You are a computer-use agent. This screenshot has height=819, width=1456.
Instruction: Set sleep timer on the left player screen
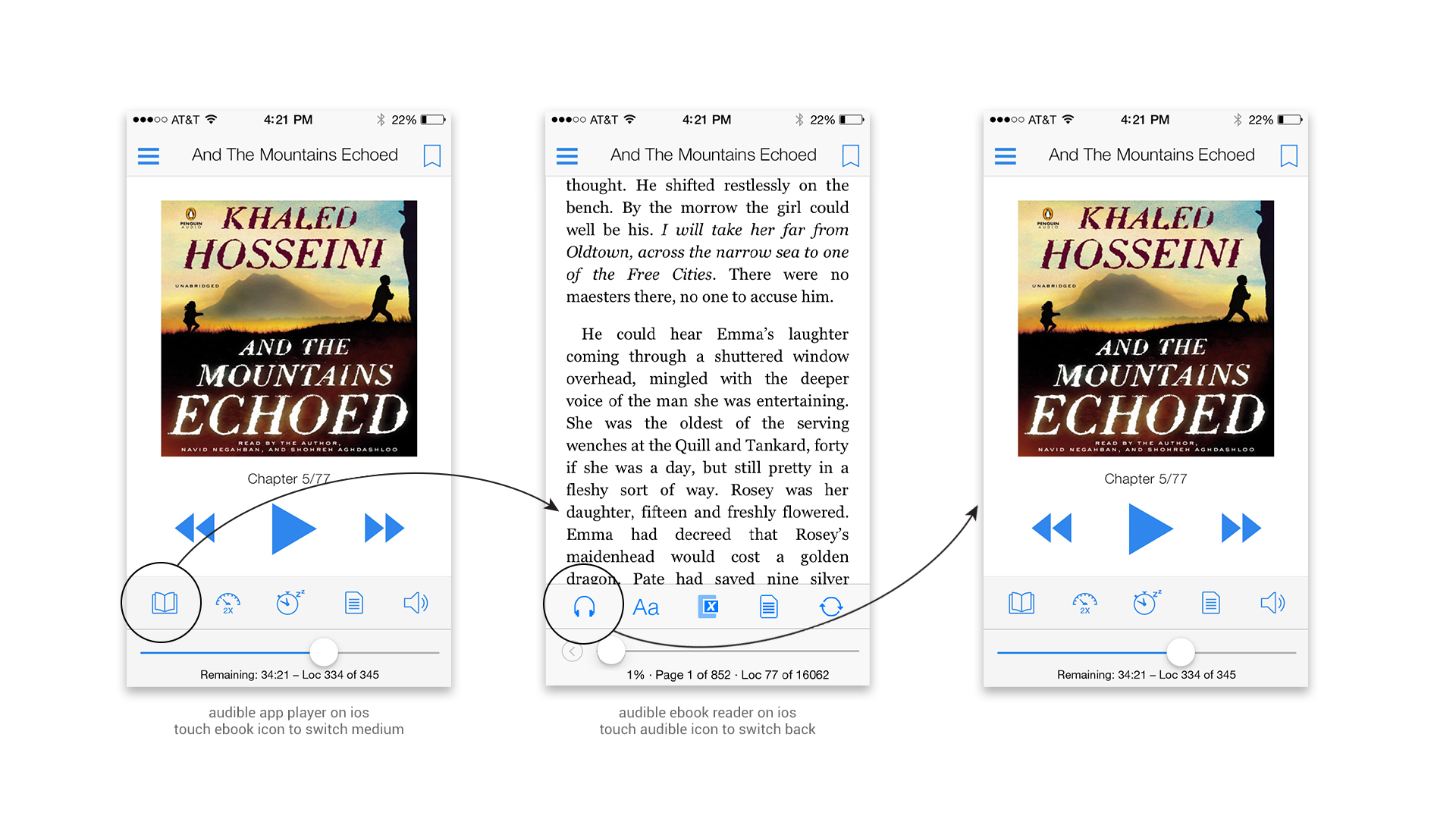click(x=290, y=602)
